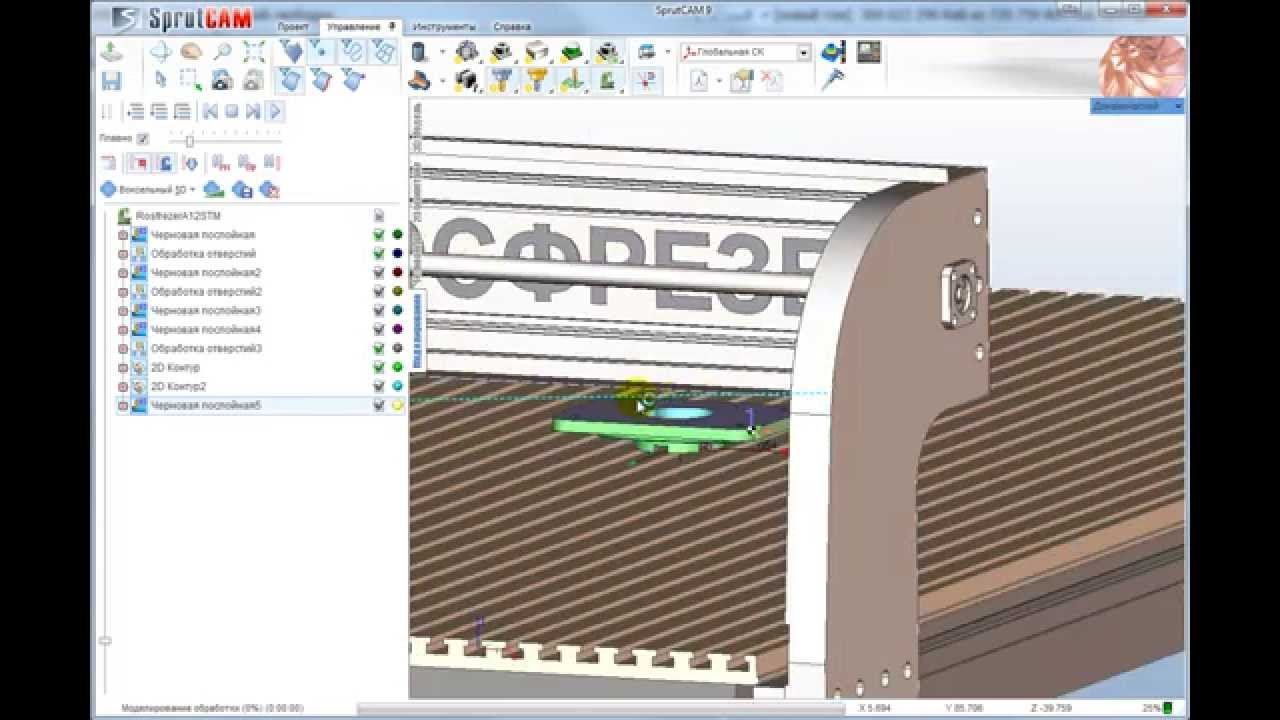Click the delete simulation result cloud icon
Viewport: 1280px width, 720px height.
pyautogui.click(x=269, y=189)
